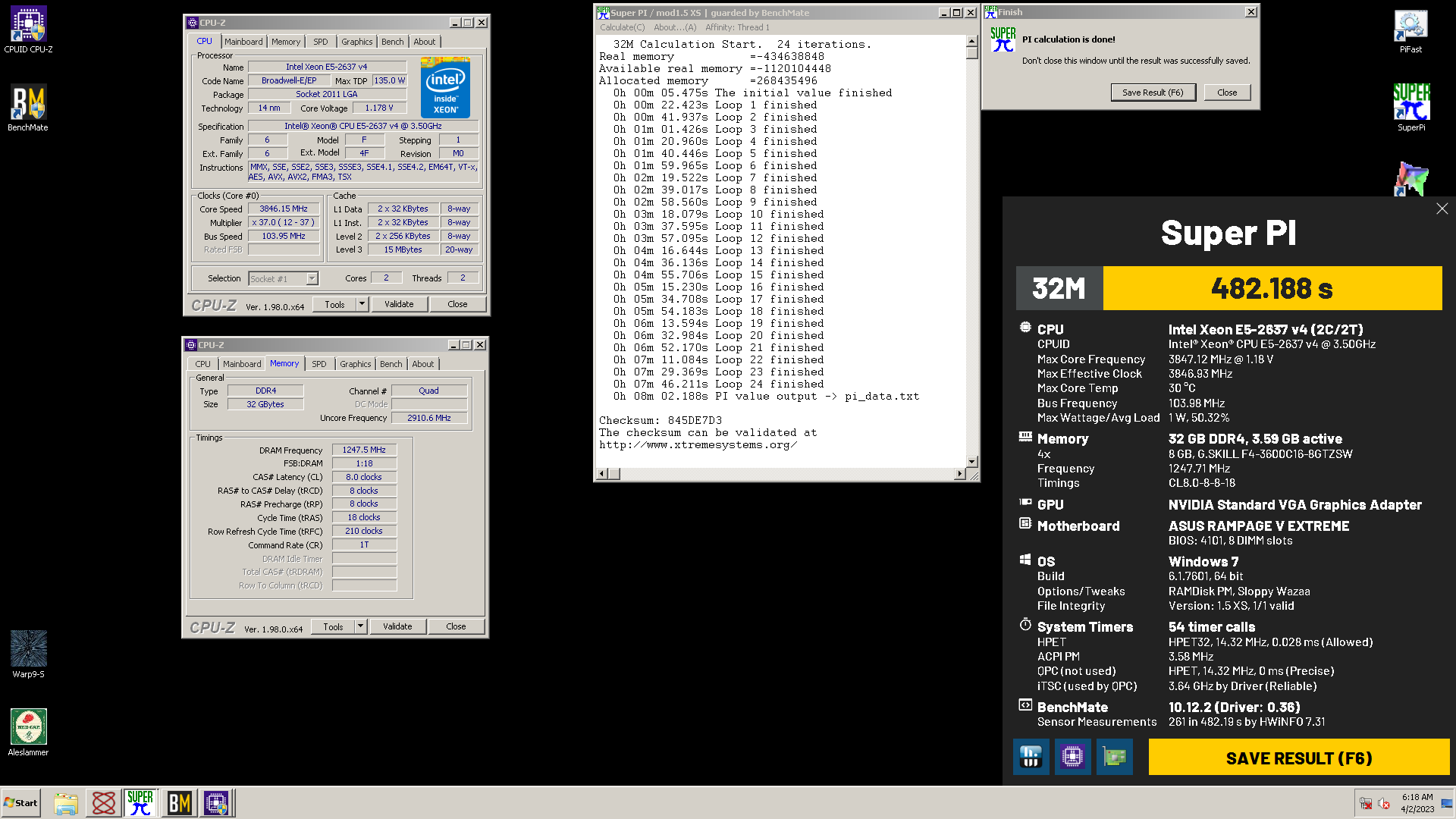Click Super PI vertical scrollbar down arrow

coord(972,461)
